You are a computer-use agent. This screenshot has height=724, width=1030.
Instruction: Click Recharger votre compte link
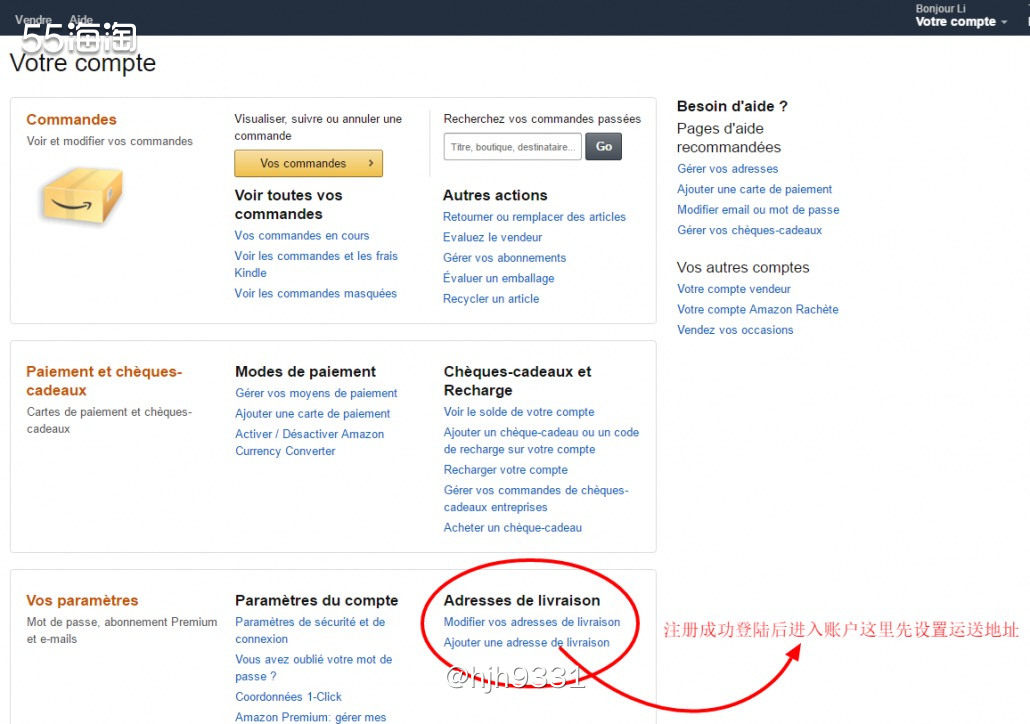click(505, 469)
